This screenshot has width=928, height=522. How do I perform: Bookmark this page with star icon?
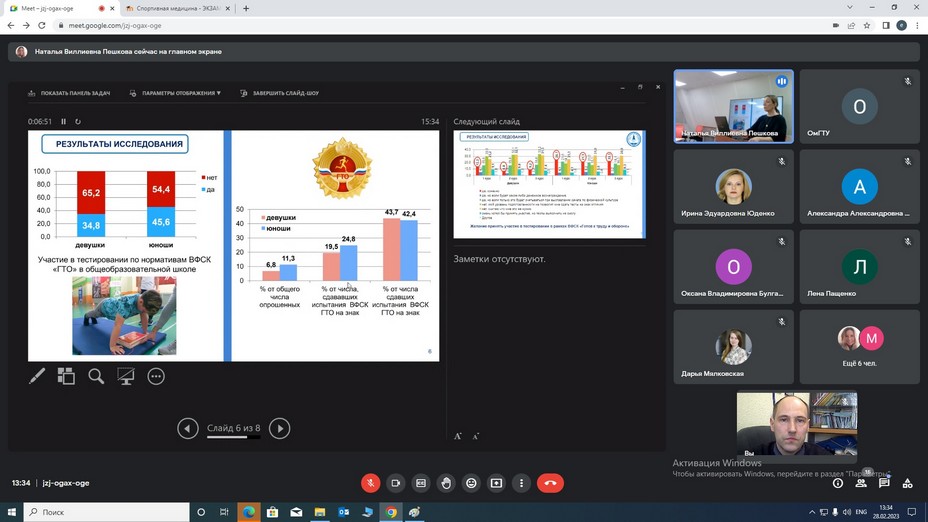[867, 25]
